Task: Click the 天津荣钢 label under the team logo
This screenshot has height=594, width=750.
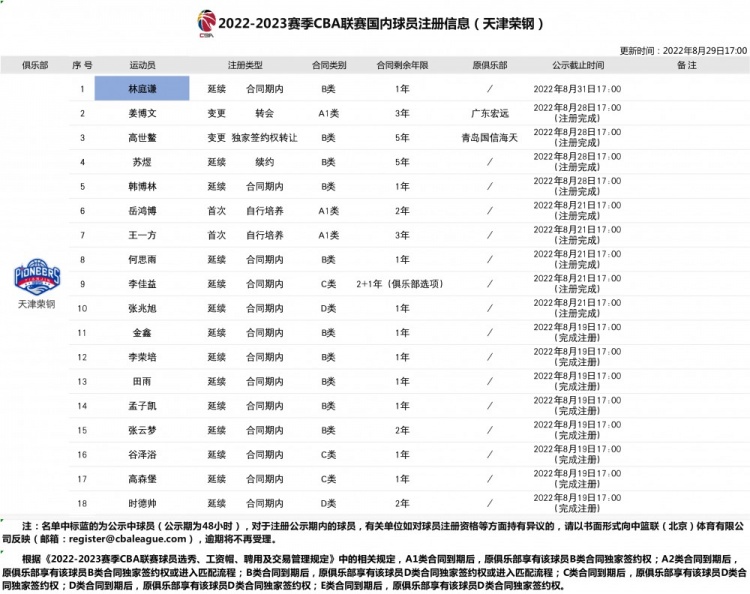Action: [x=37, y=304]
